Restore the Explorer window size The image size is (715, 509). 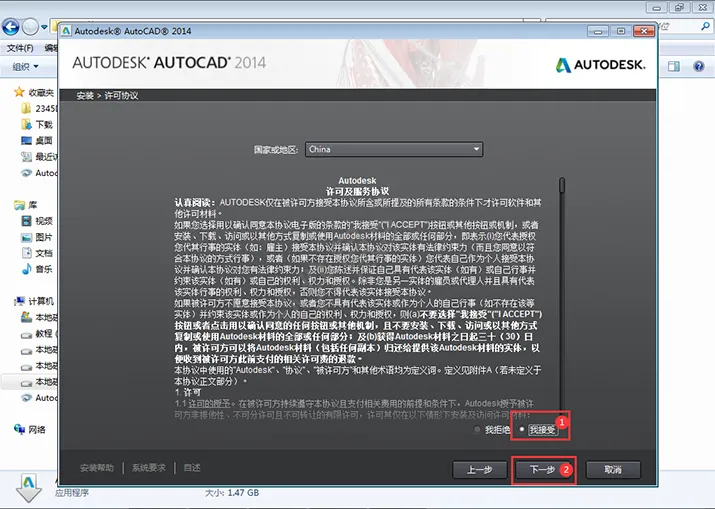[x=679, y=7]
